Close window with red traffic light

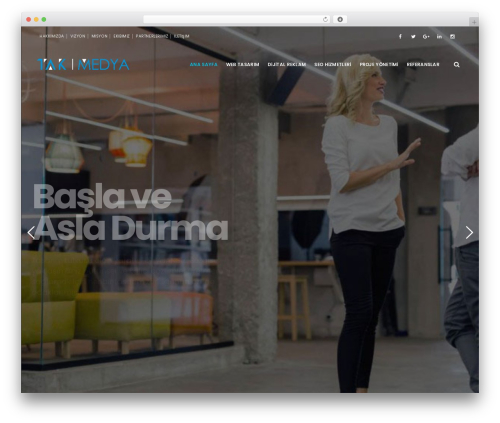pyautogui.click(x=29, y=19)
